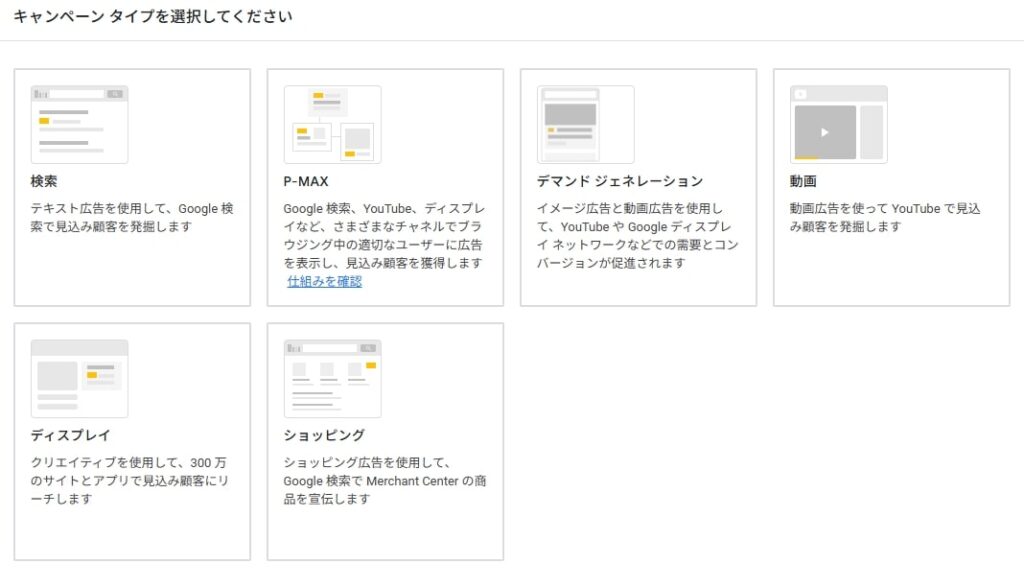Viewport: 1024px width, 587px height.
Task: Click the キャンペーン タイプを選択してください heading
Action: pos(153,17)
